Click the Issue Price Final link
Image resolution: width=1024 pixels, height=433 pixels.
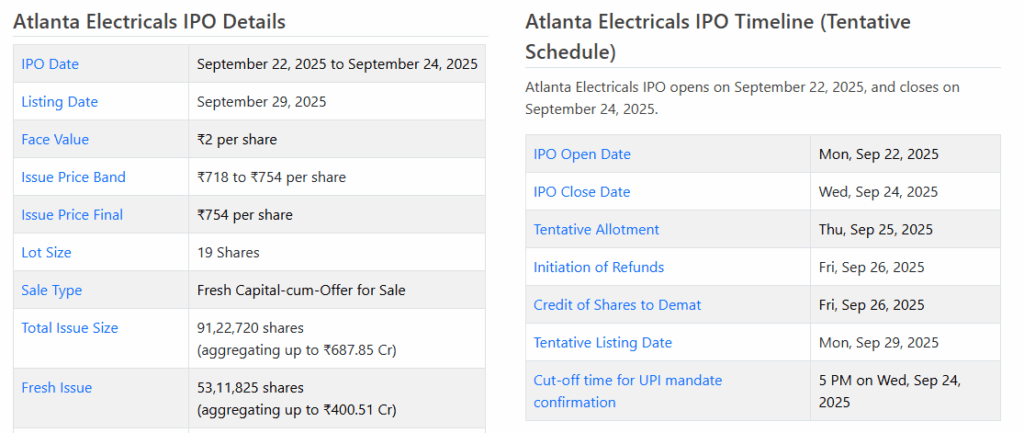73,215
